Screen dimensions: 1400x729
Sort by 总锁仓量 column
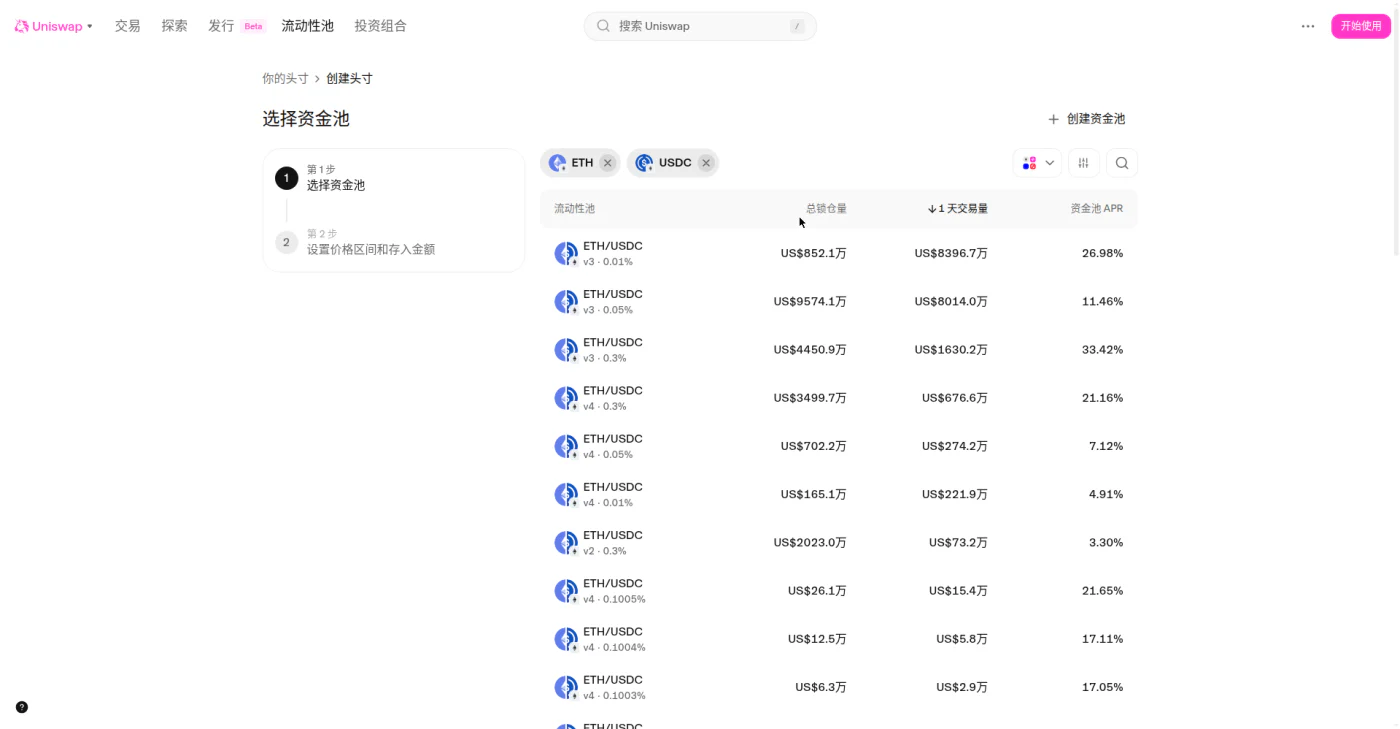pos(826,209)
